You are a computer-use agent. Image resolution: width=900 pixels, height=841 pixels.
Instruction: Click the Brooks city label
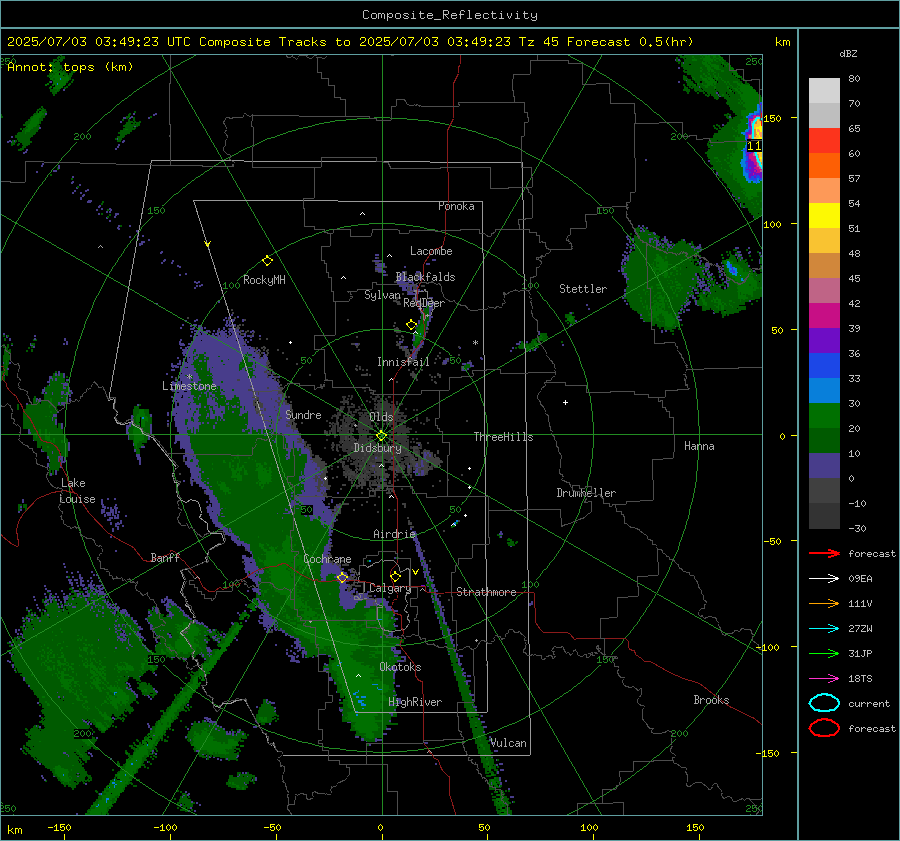point(711,700)
